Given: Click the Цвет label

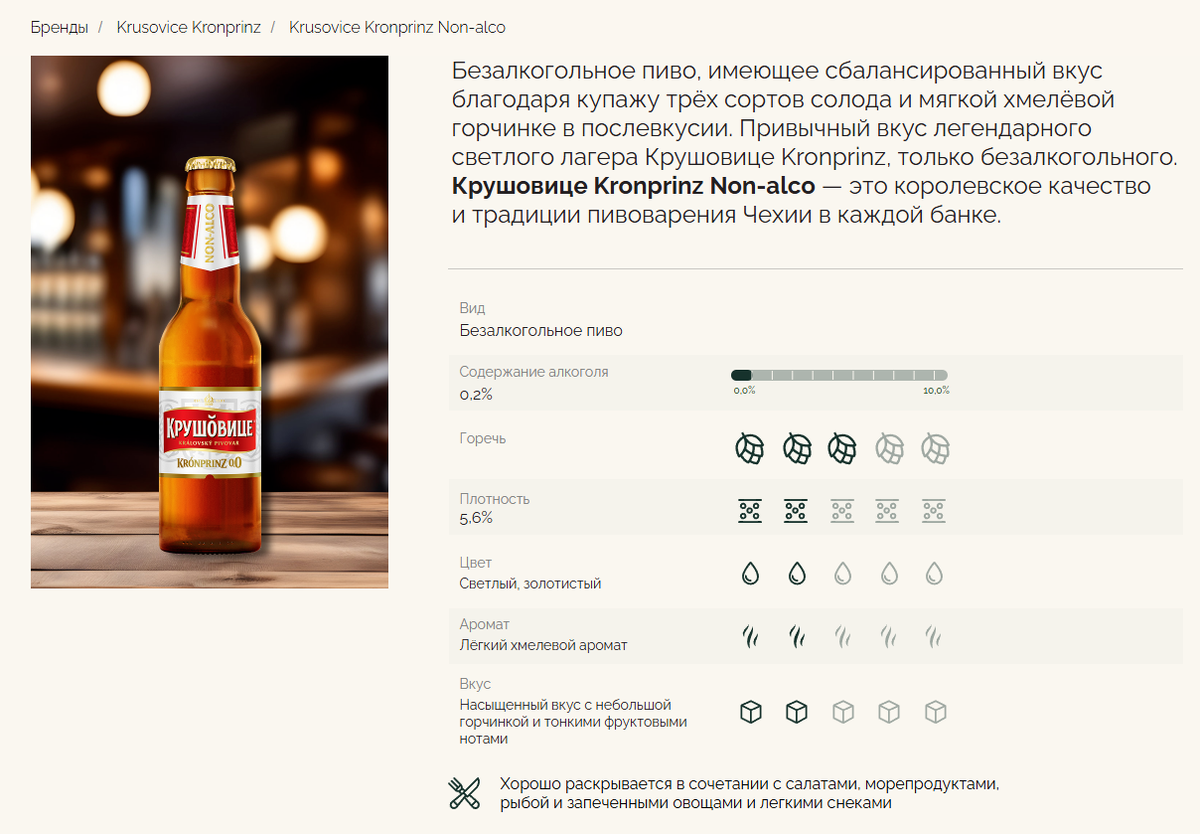Looking at the screenshot, I should tap(476, 563).
